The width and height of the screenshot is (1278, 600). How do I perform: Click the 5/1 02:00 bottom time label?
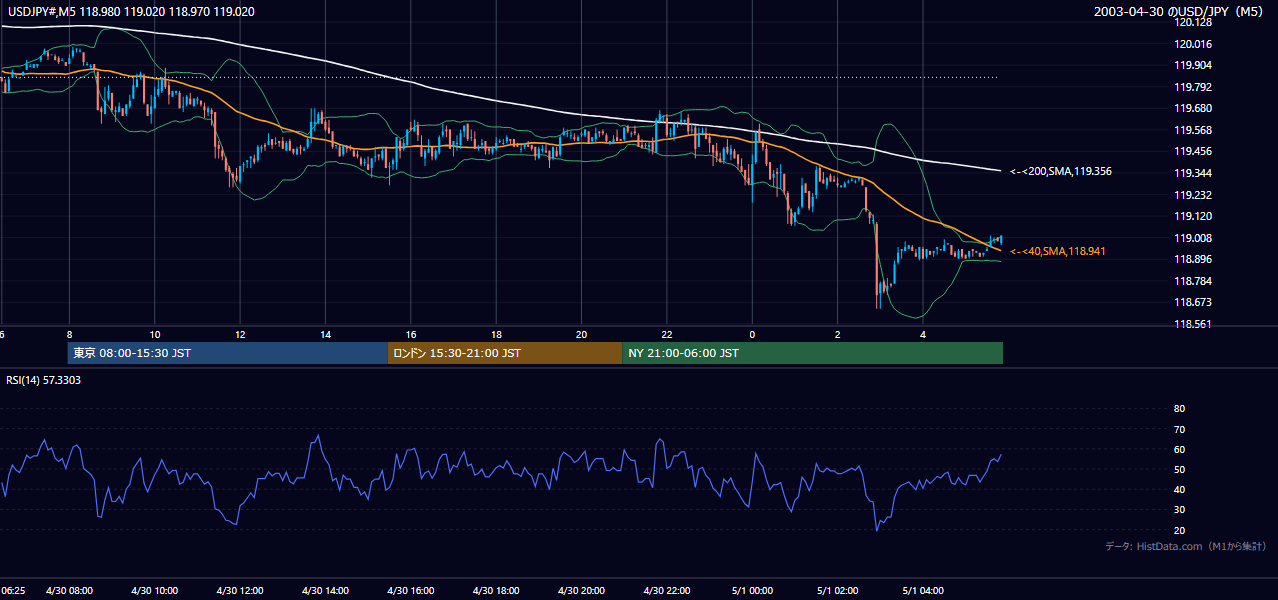[x=837, y=591]
